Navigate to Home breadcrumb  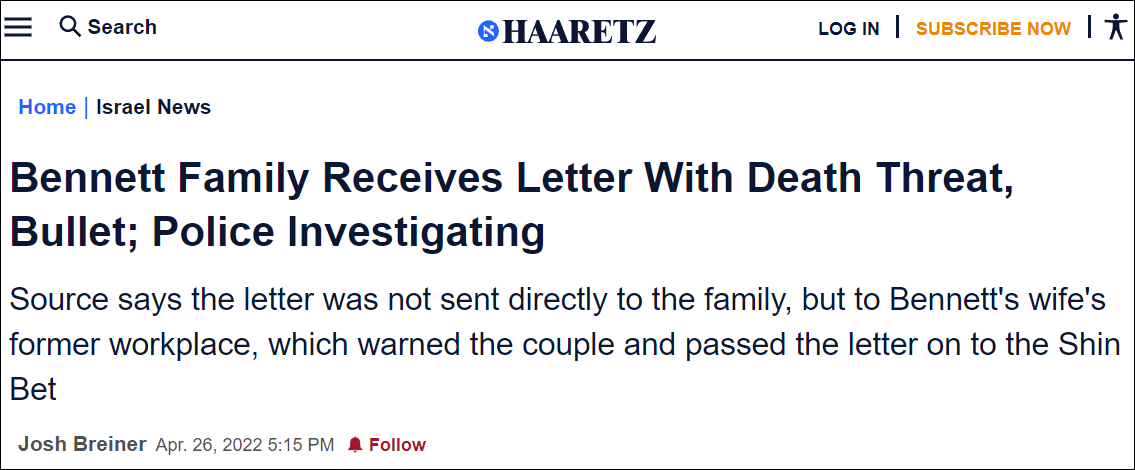point(47,107)
